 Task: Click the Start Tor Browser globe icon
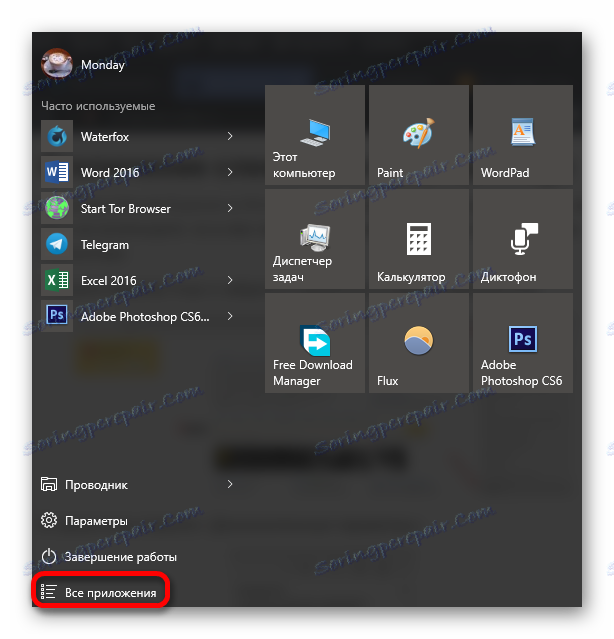pos(57,208)
